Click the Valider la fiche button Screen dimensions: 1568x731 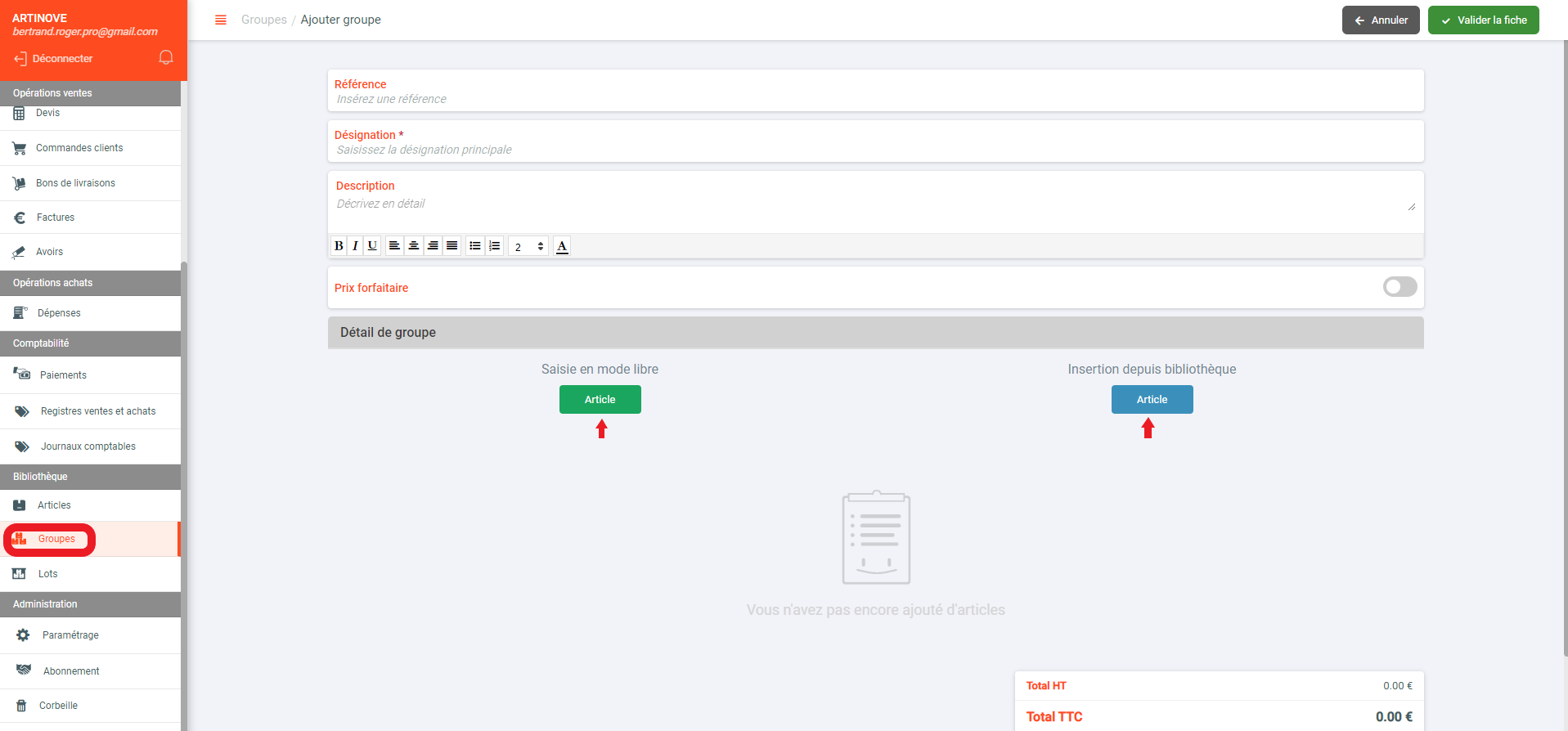(1483, 20)
